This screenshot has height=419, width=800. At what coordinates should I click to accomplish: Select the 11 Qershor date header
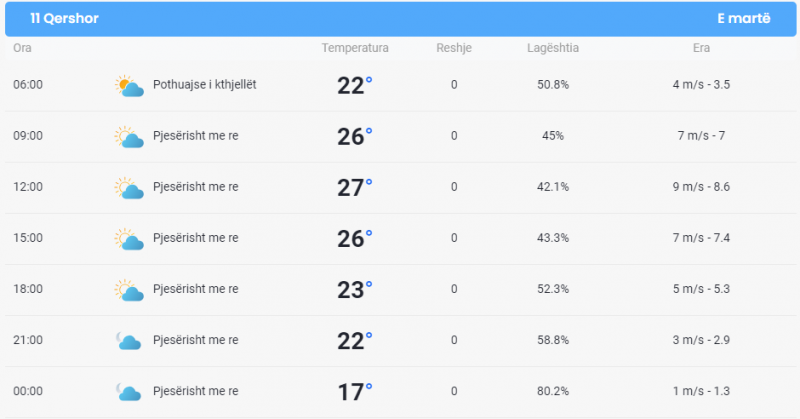pyautogui.click(x=64, y=18)
